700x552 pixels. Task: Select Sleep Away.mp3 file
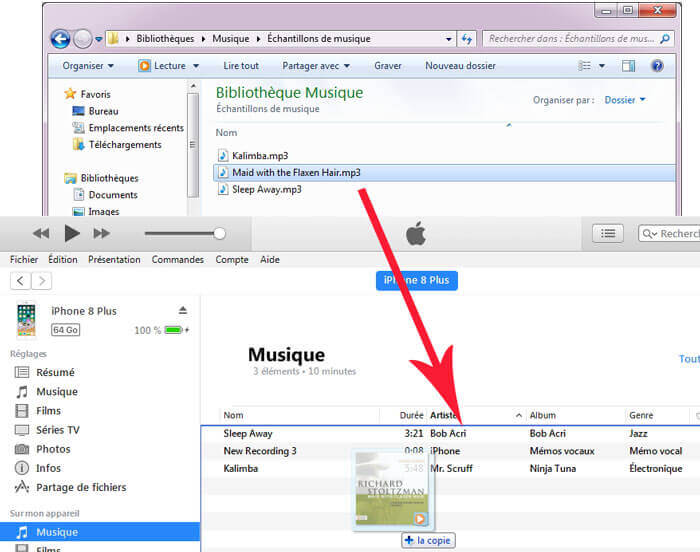(x=260, y=189)
